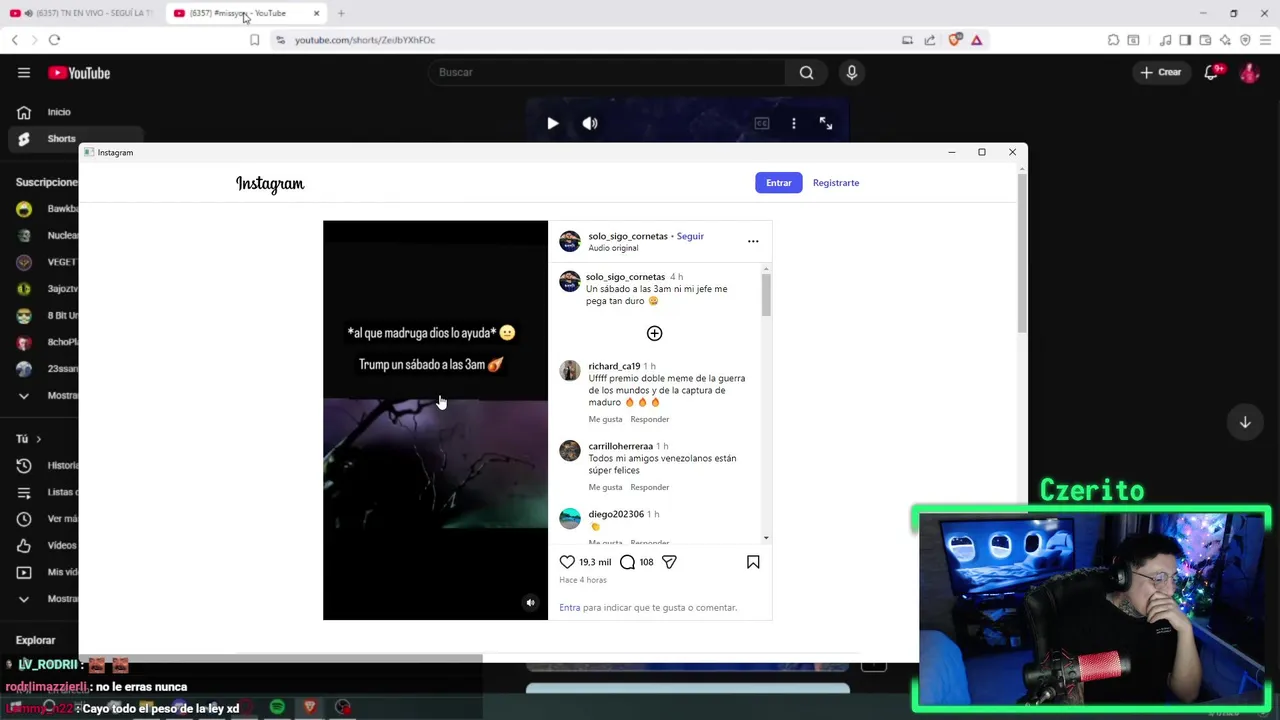Toggle closed captions on the Short
The image size is (1280, 720).
(x=762, y=123)
